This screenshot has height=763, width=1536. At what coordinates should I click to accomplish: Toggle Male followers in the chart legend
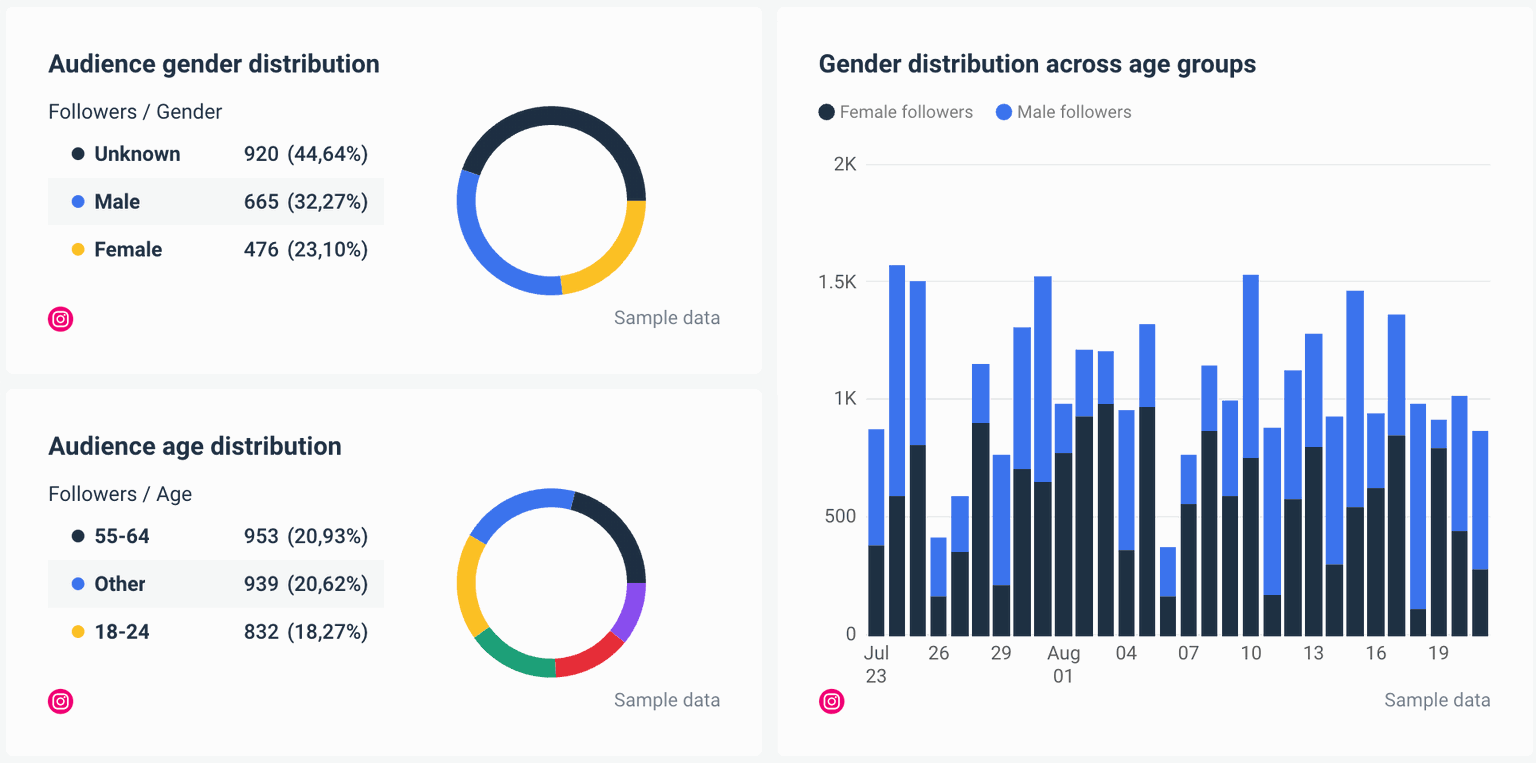pyautogui.click(x=1063, y=112)
